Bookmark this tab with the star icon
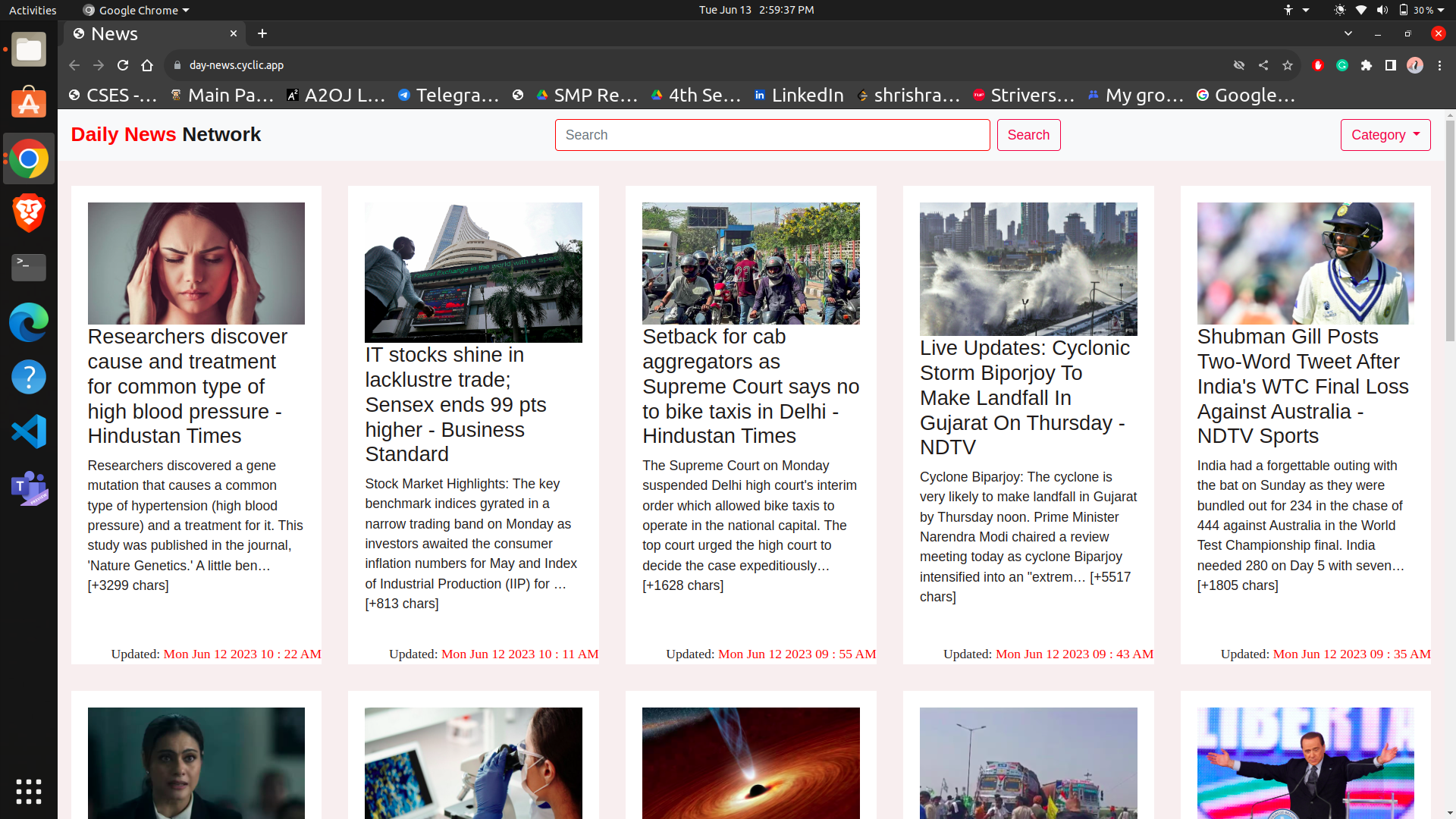The width and height of the screenshot is (1456, 819). coord(1288,65)
